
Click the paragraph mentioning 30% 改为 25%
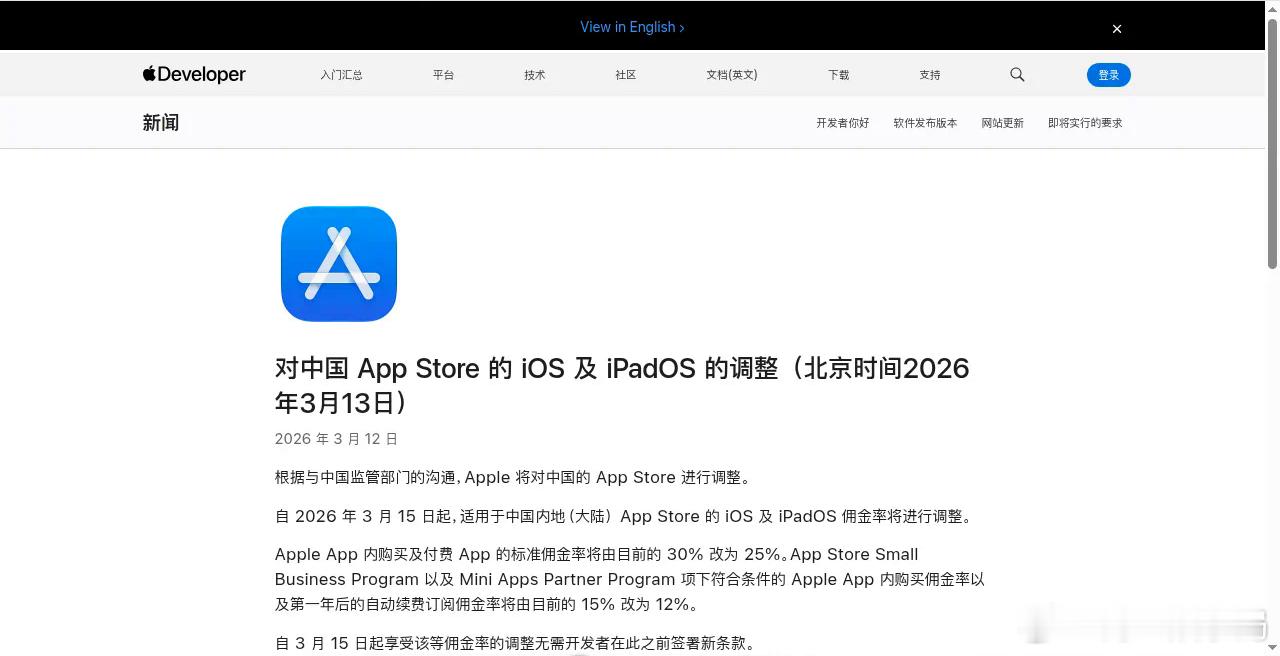(630, 579)
